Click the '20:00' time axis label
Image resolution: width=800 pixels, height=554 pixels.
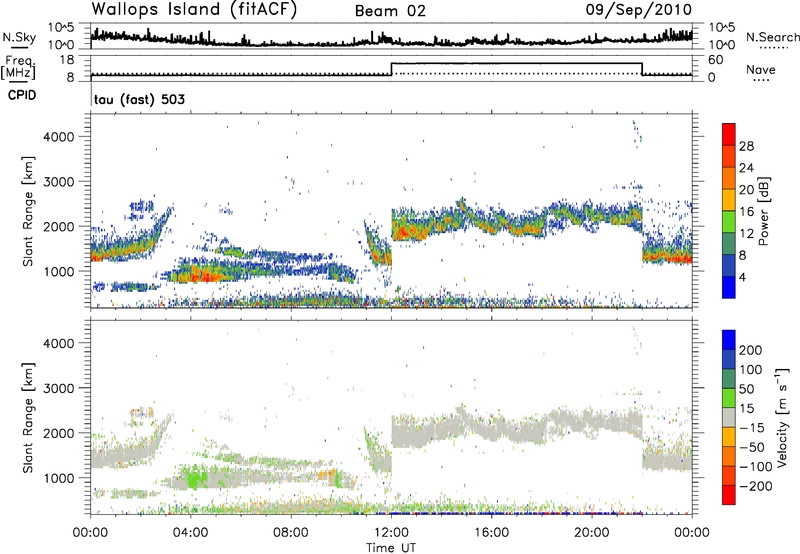pos(591,533)
